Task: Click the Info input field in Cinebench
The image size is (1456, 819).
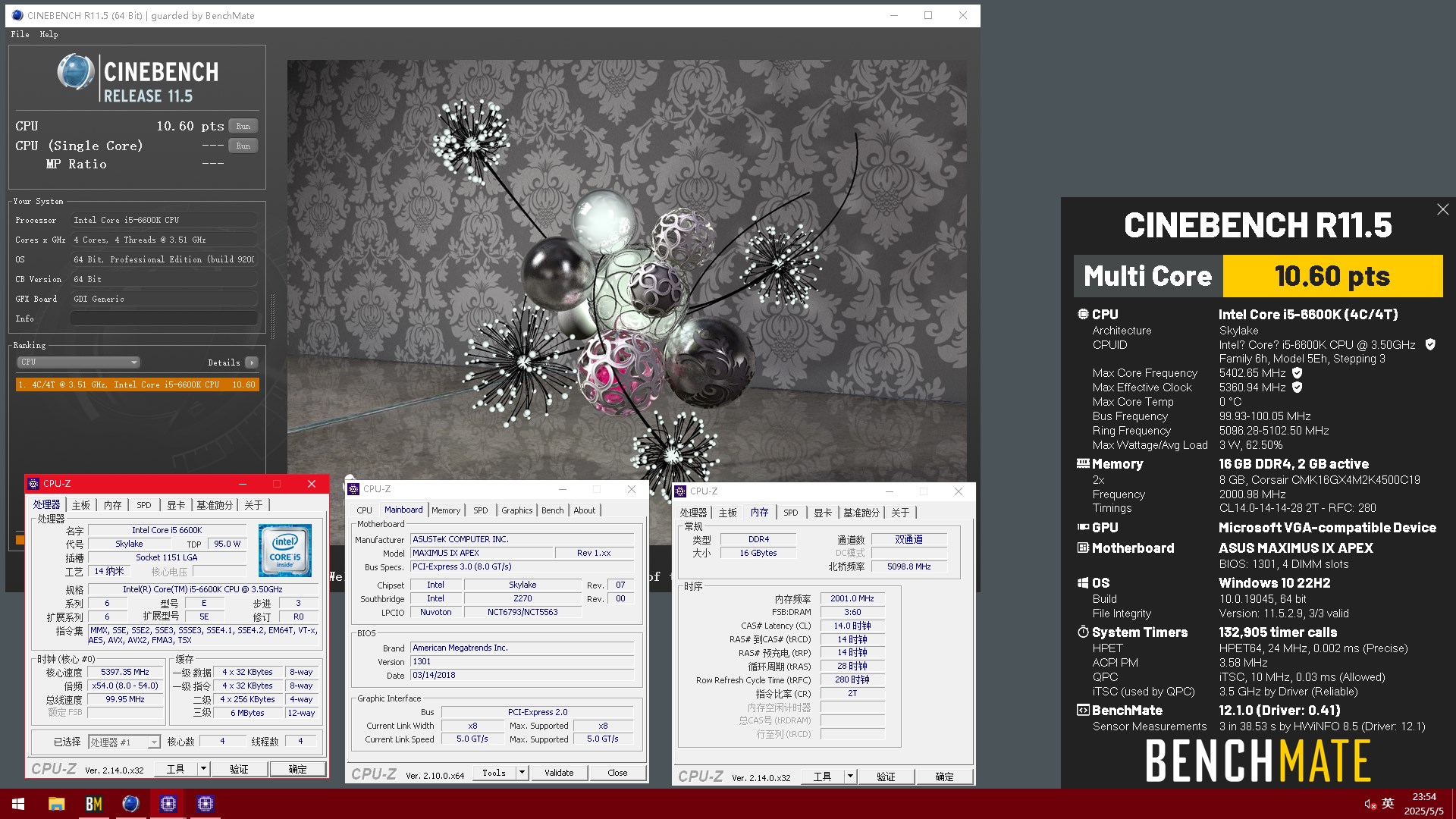Action: tap(164, 318)
